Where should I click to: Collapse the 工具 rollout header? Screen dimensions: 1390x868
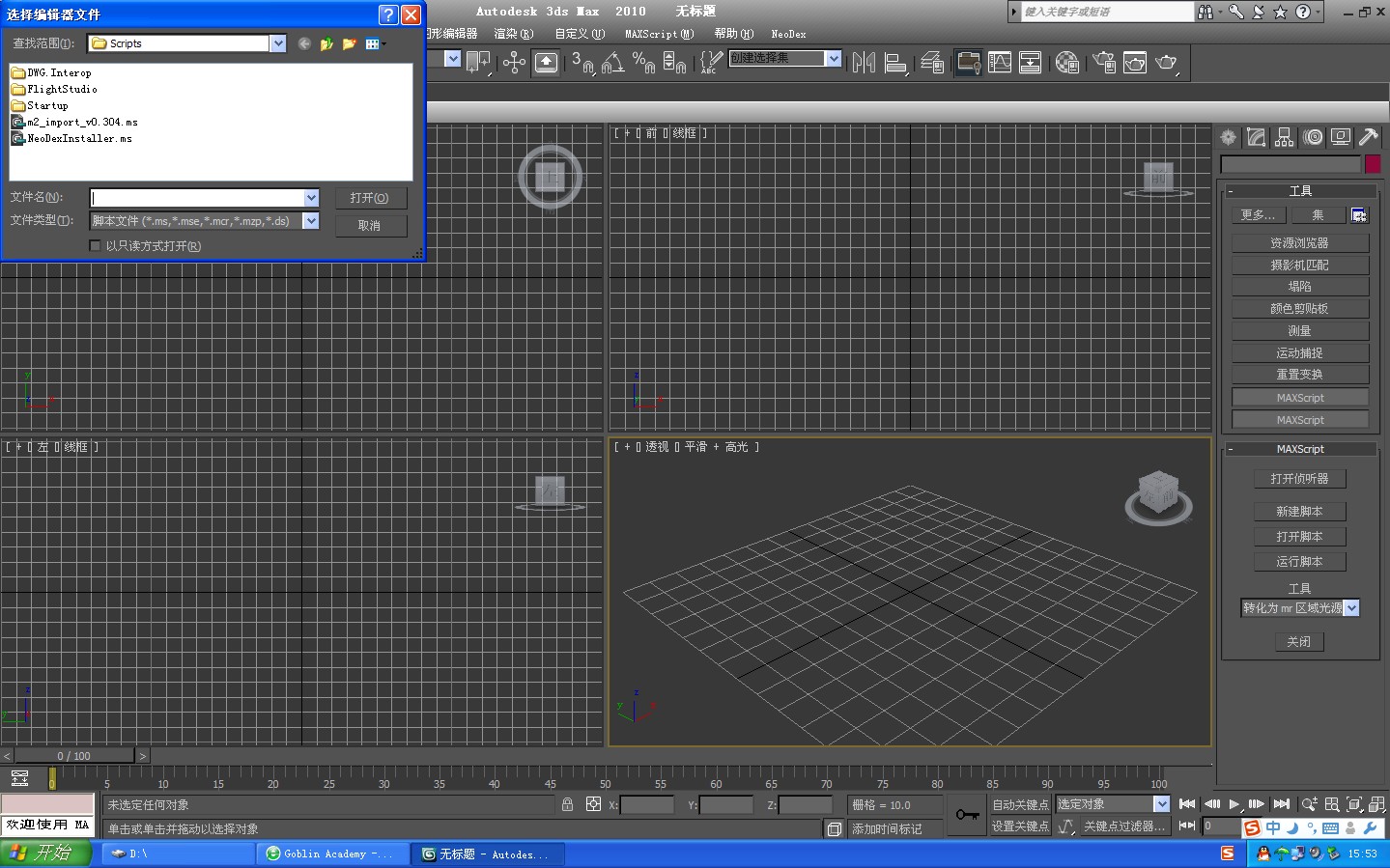[x=1300, y=191]
